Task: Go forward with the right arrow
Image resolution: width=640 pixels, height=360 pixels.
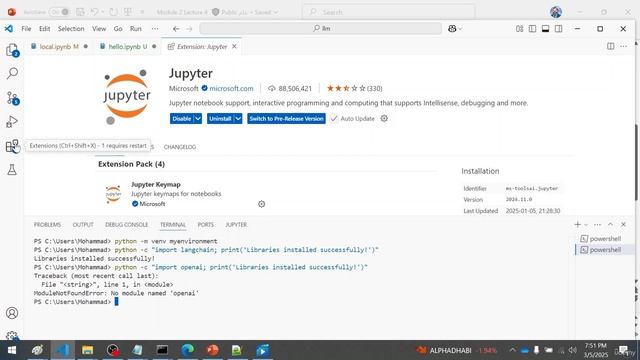Action: click(x=189, y=29)
